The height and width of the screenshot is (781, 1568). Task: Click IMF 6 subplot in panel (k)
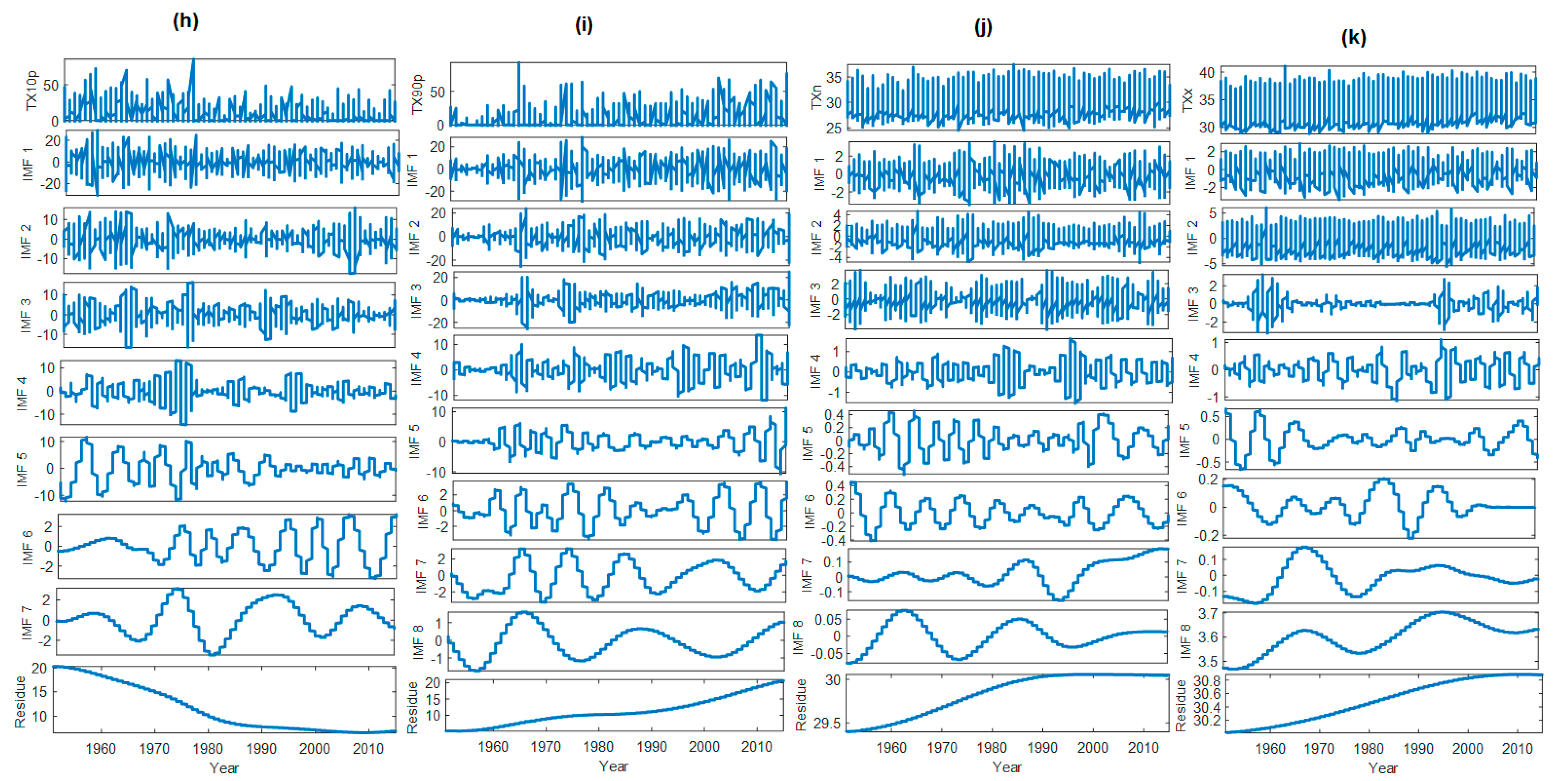[x=1379, y=508]
